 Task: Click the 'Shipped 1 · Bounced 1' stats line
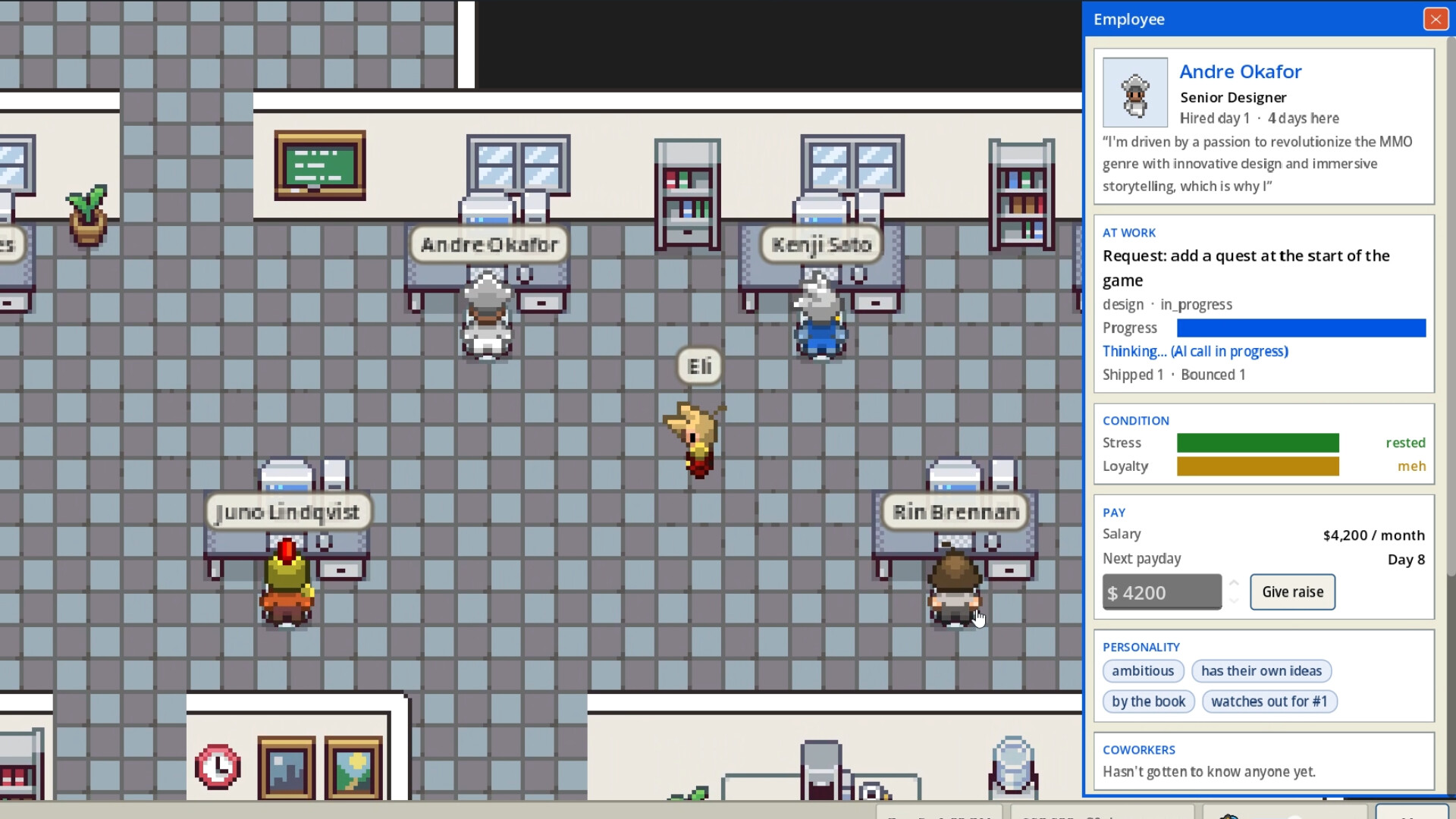coord(1174,375)
